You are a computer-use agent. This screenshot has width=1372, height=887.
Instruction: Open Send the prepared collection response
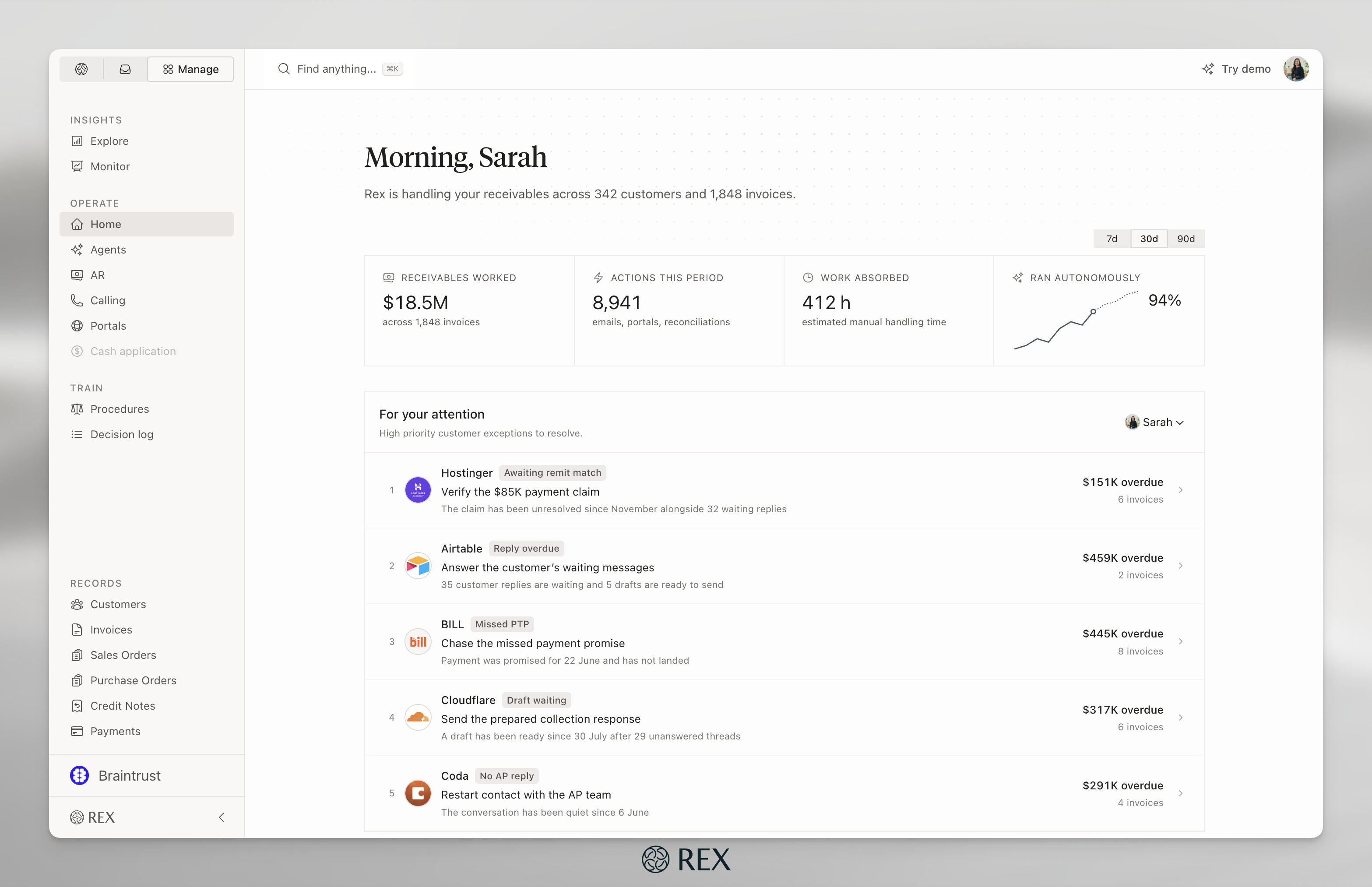541,719
